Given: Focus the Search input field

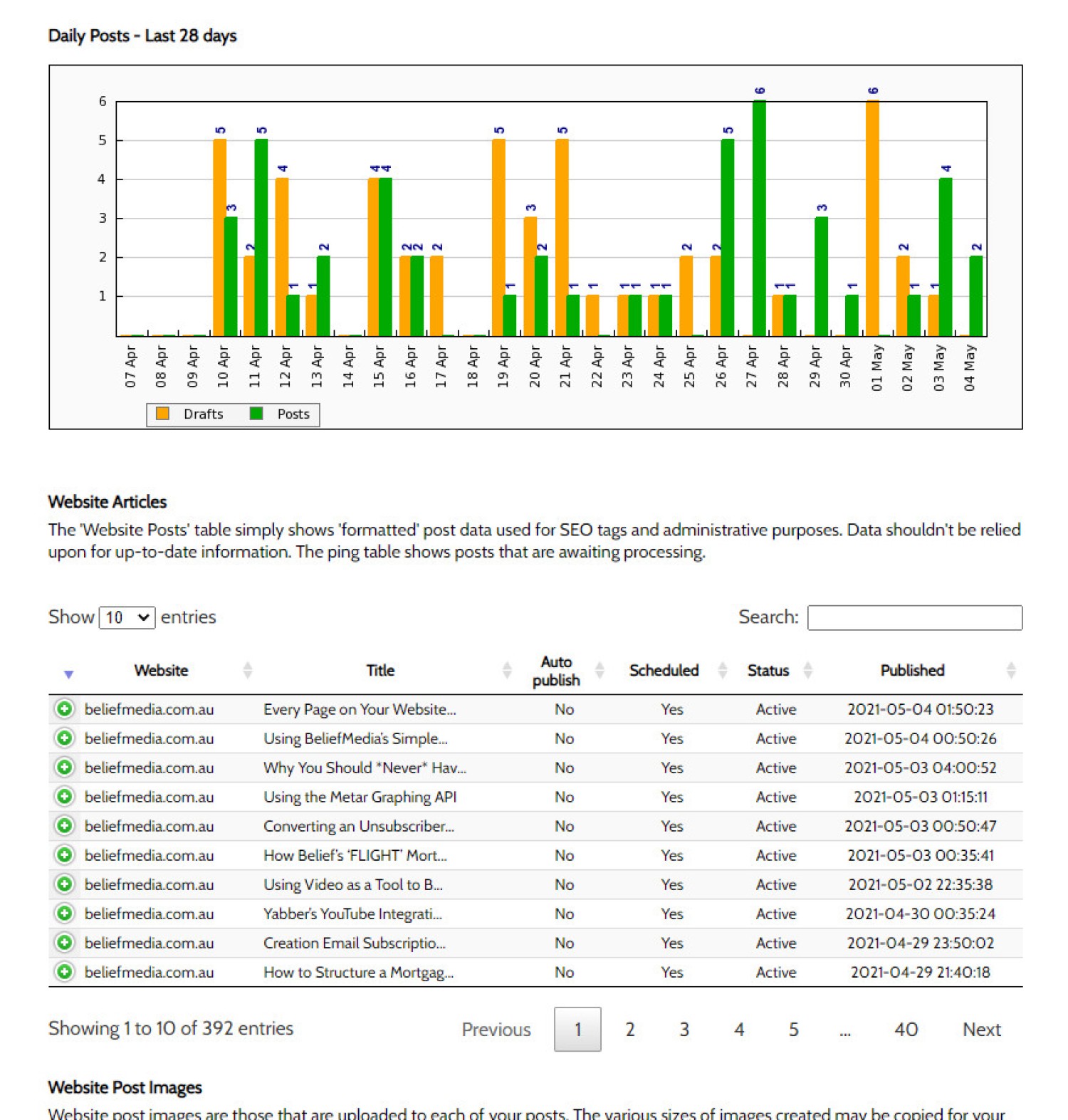Looking at the screenshot, I should [x=915, y=617].
